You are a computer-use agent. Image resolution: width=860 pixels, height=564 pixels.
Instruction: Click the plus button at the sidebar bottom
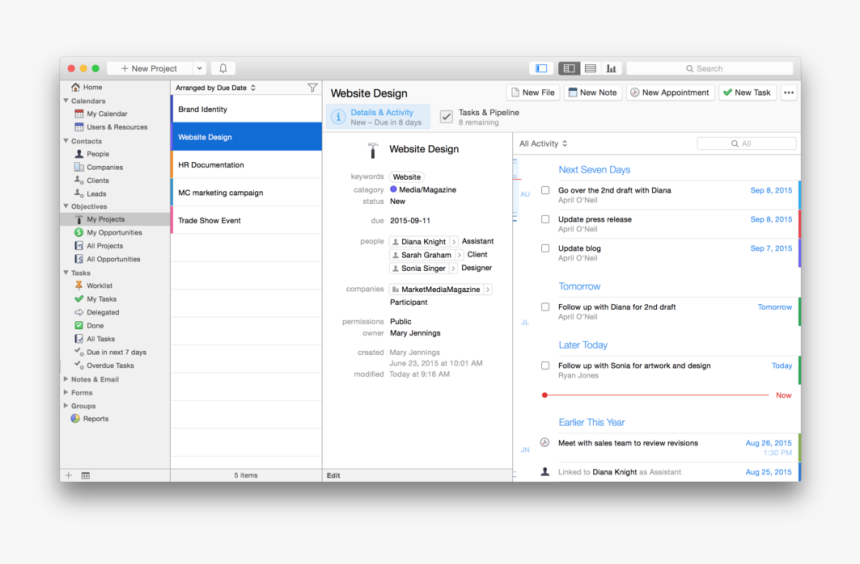coord(69,476)
